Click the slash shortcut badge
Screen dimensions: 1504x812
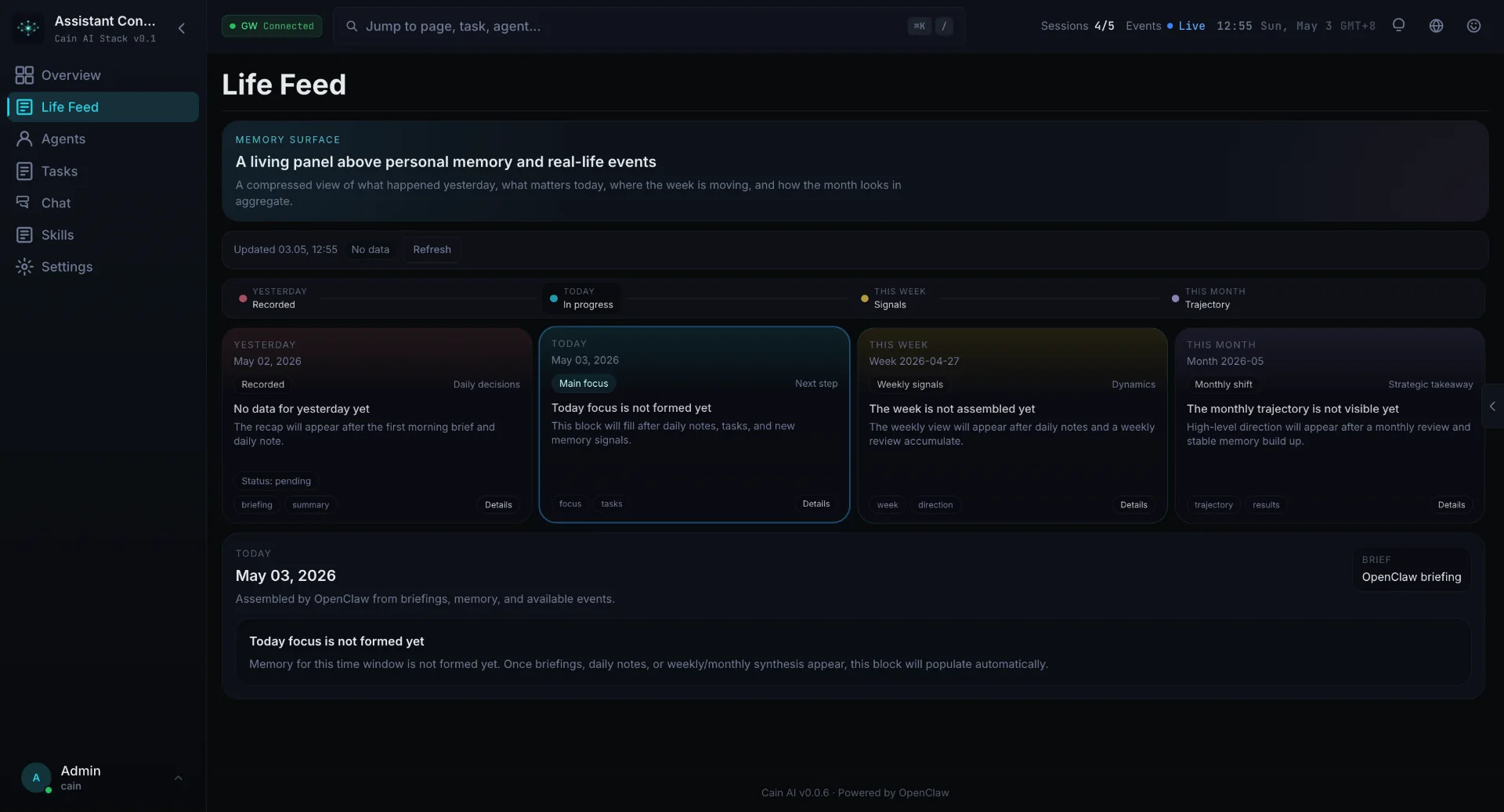[x=944, y=27]
